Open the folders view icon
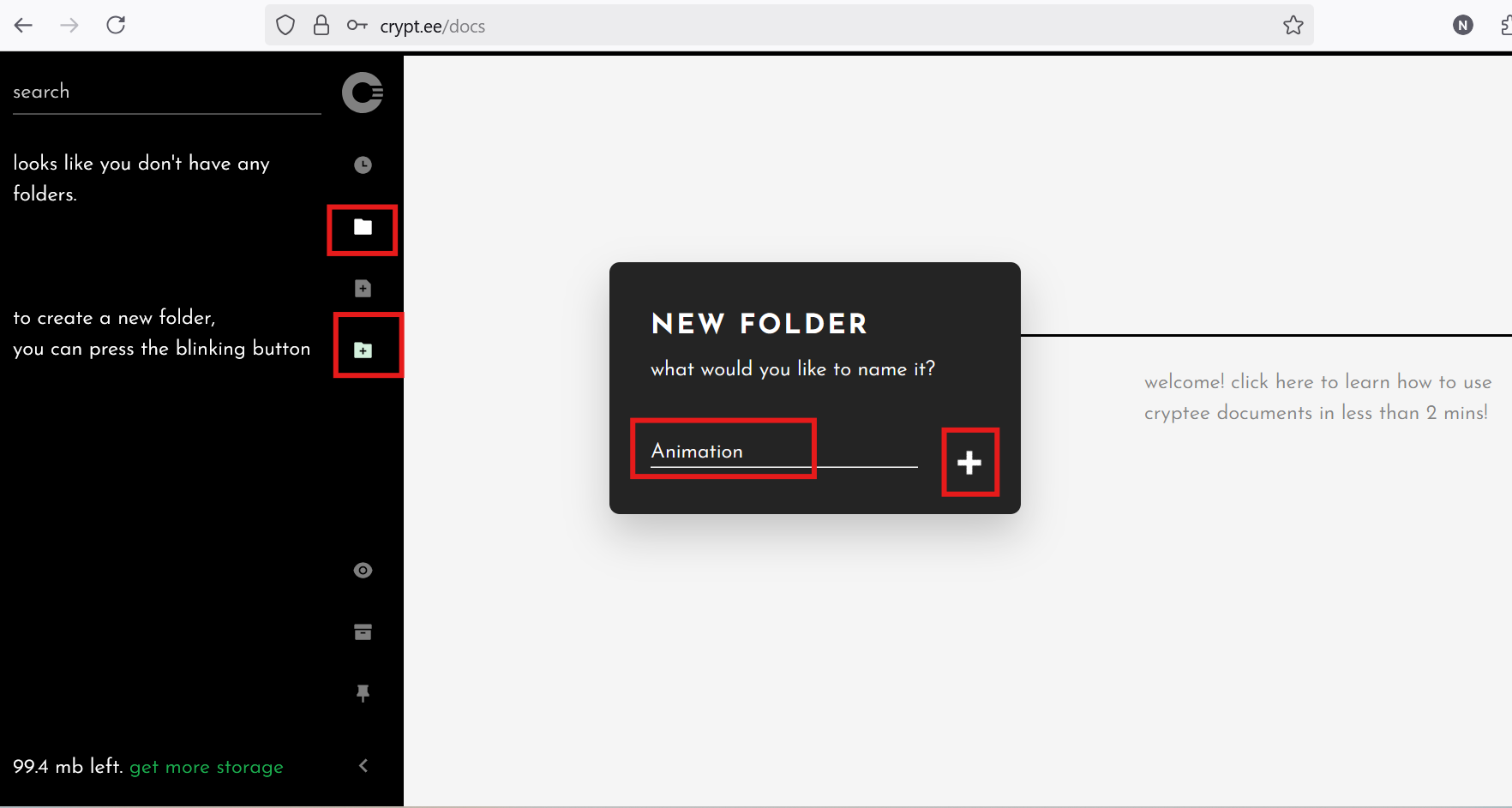The width and height of the screenshot is (1512, 808). pyautogui.click(x=363, y=227)
